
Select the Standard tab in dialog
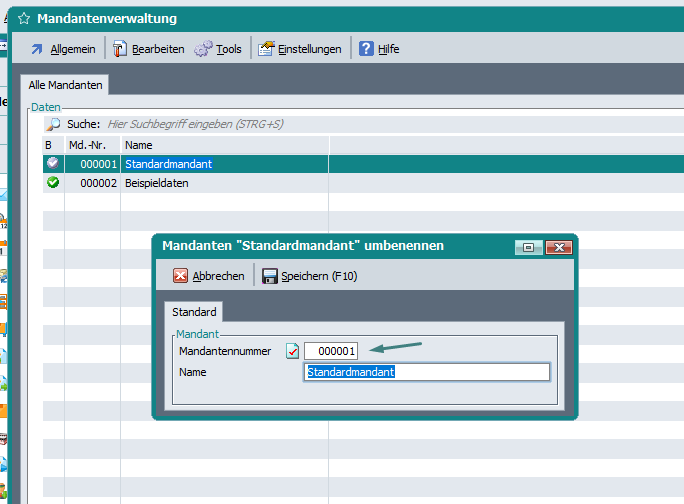pos(196,313)
